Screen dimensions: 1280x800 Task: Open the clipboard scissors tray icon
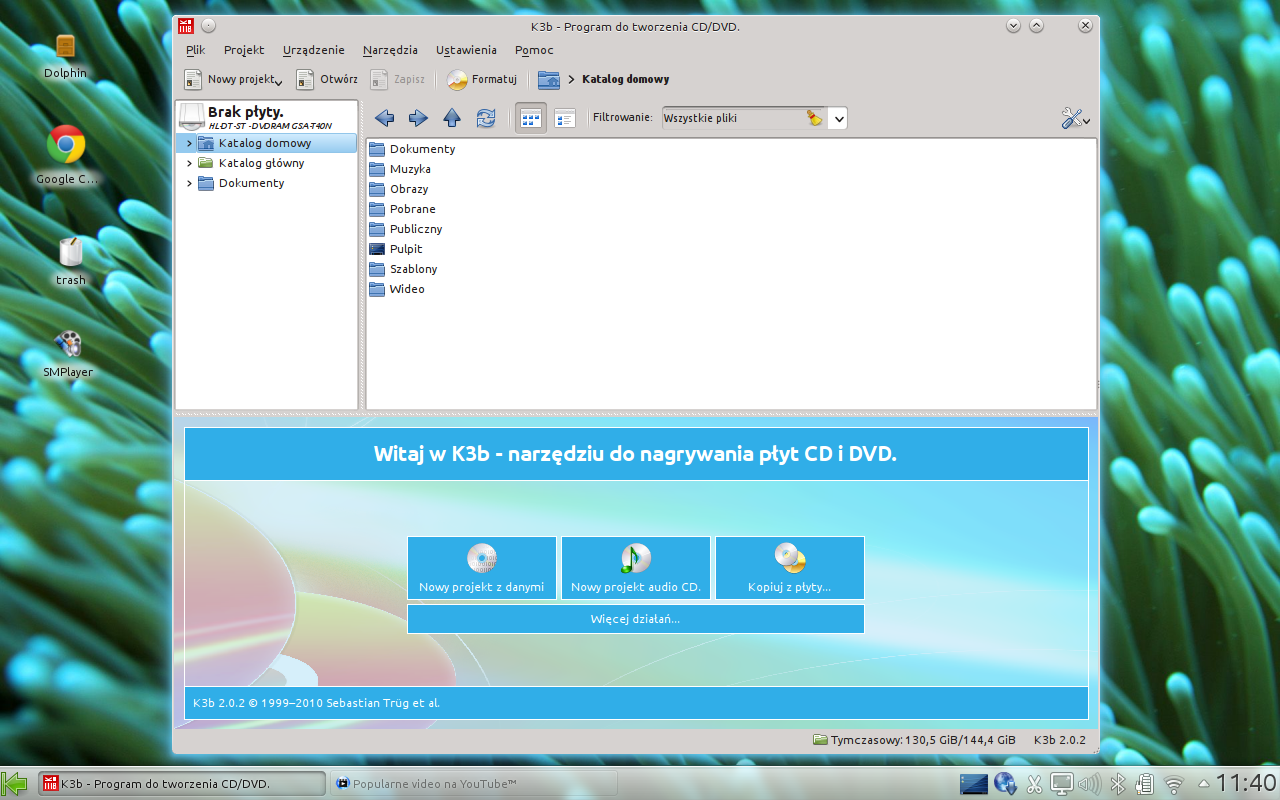click(x=1035, y=784)
